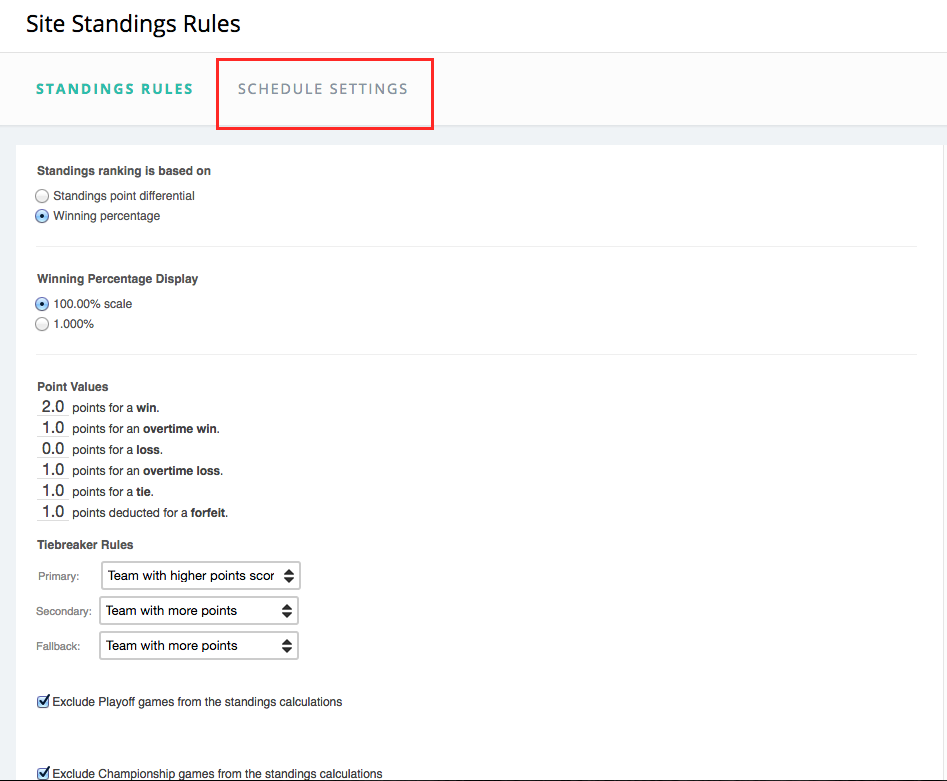Select the overtime win points field
947x781 pixels.
pos(53,427)
